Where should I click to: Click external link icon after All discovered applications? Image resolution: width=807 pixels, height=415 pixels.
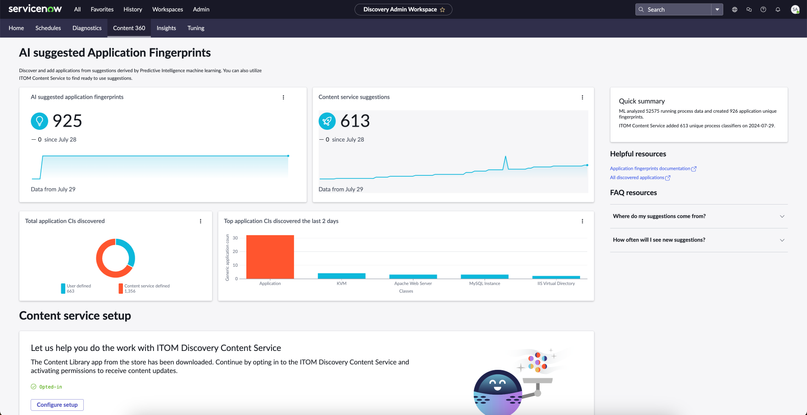[668, 178]
